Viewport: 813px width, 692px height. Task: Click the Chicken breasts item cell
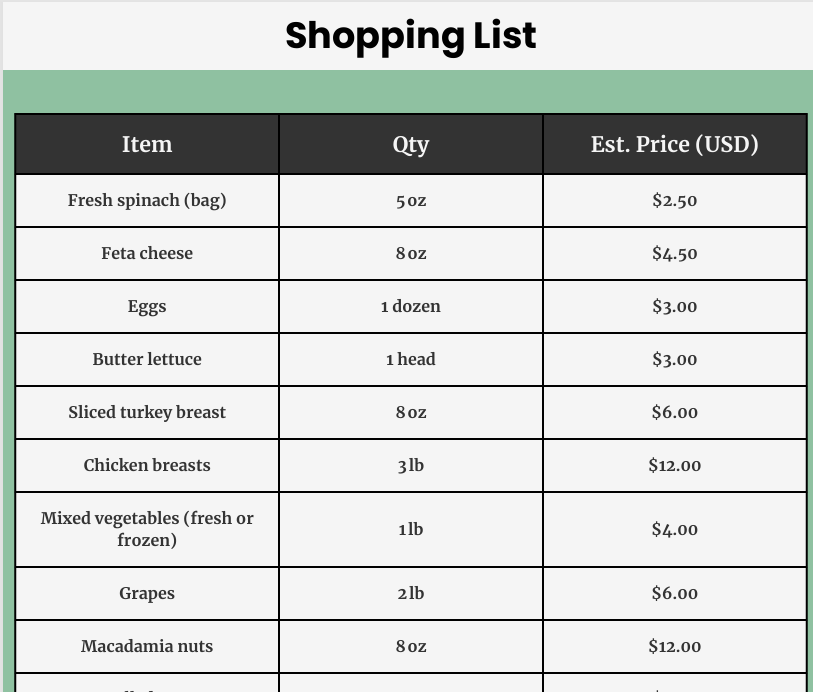coord(147,465)
